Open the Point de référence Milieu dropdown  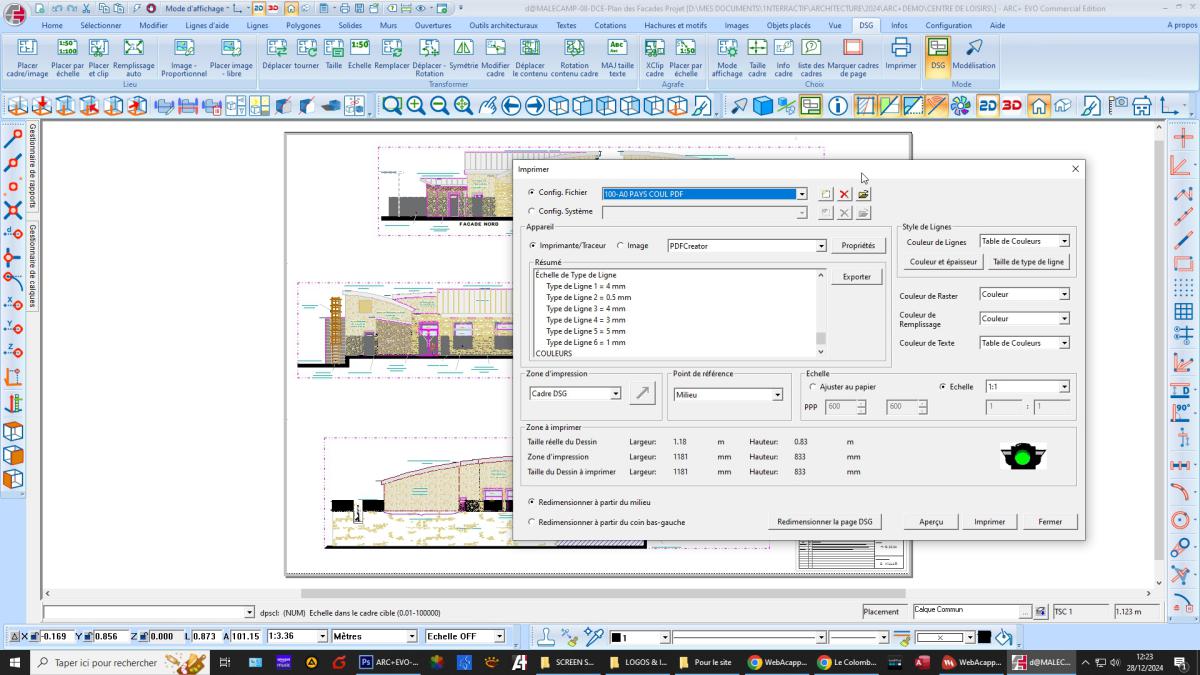777,395
